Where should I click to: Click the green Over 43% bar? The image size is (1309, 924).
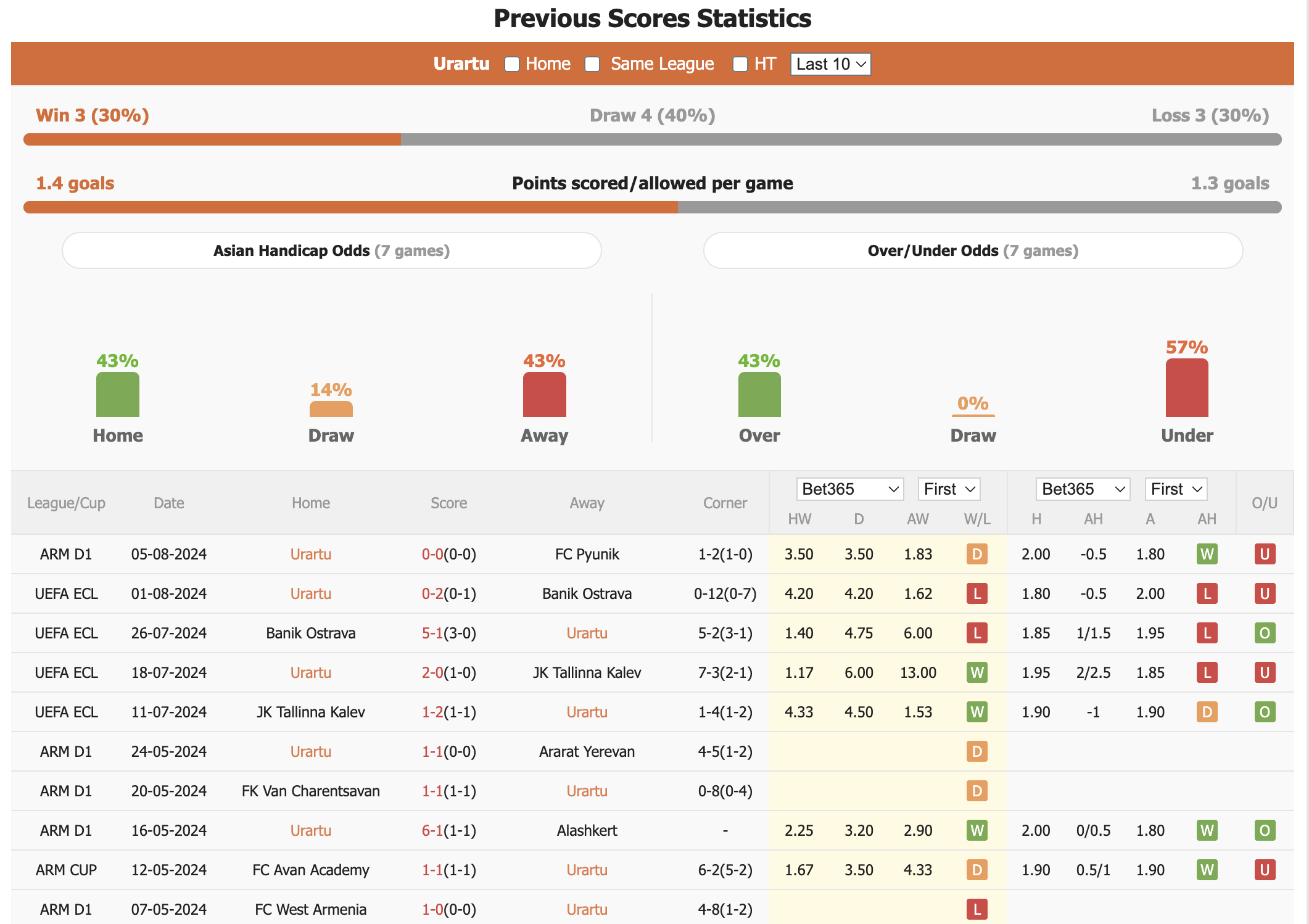[759, 395]
